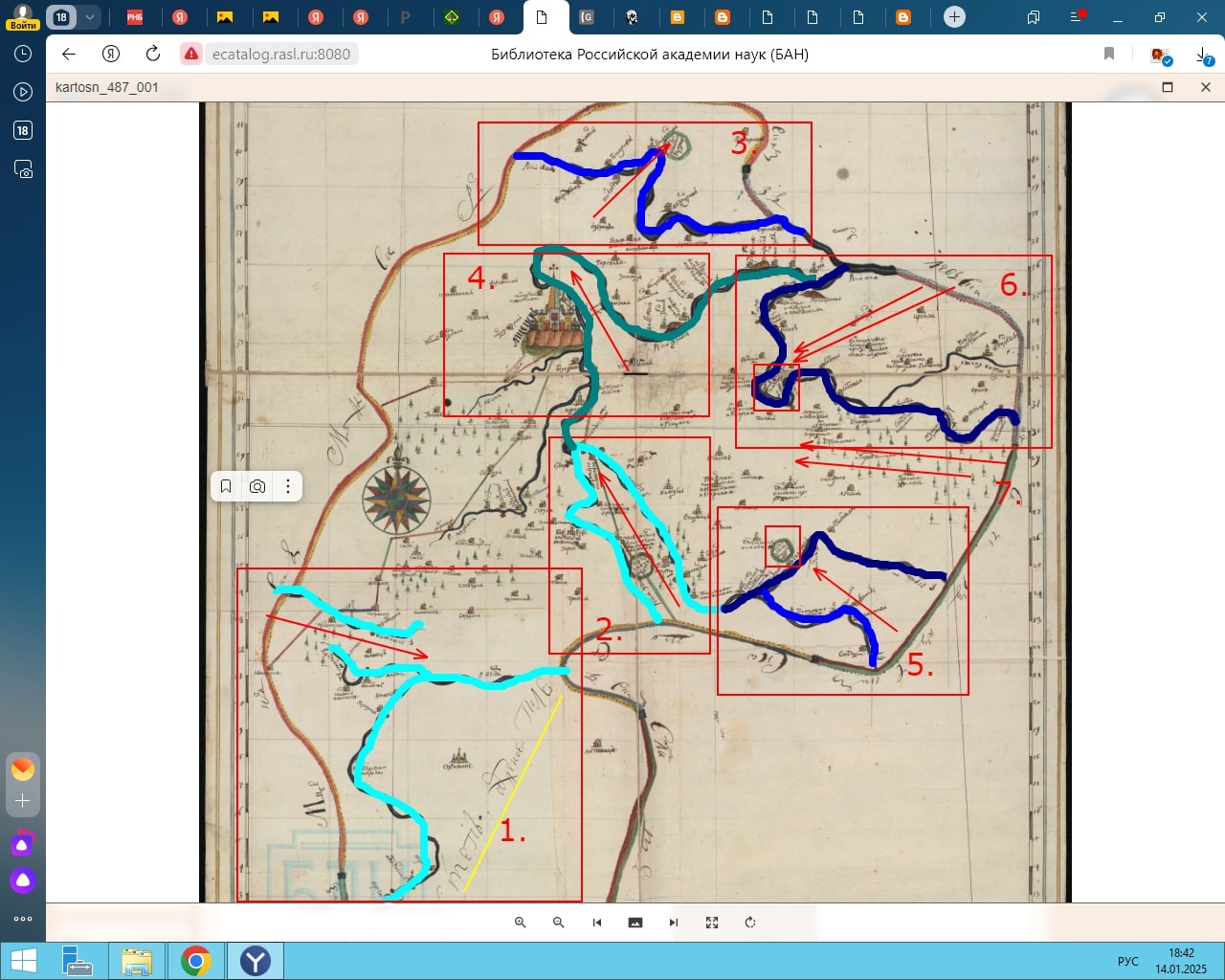Viewport: 1225px width, 980px height.
Task: Reload the current page
Action: coord(153,54)
